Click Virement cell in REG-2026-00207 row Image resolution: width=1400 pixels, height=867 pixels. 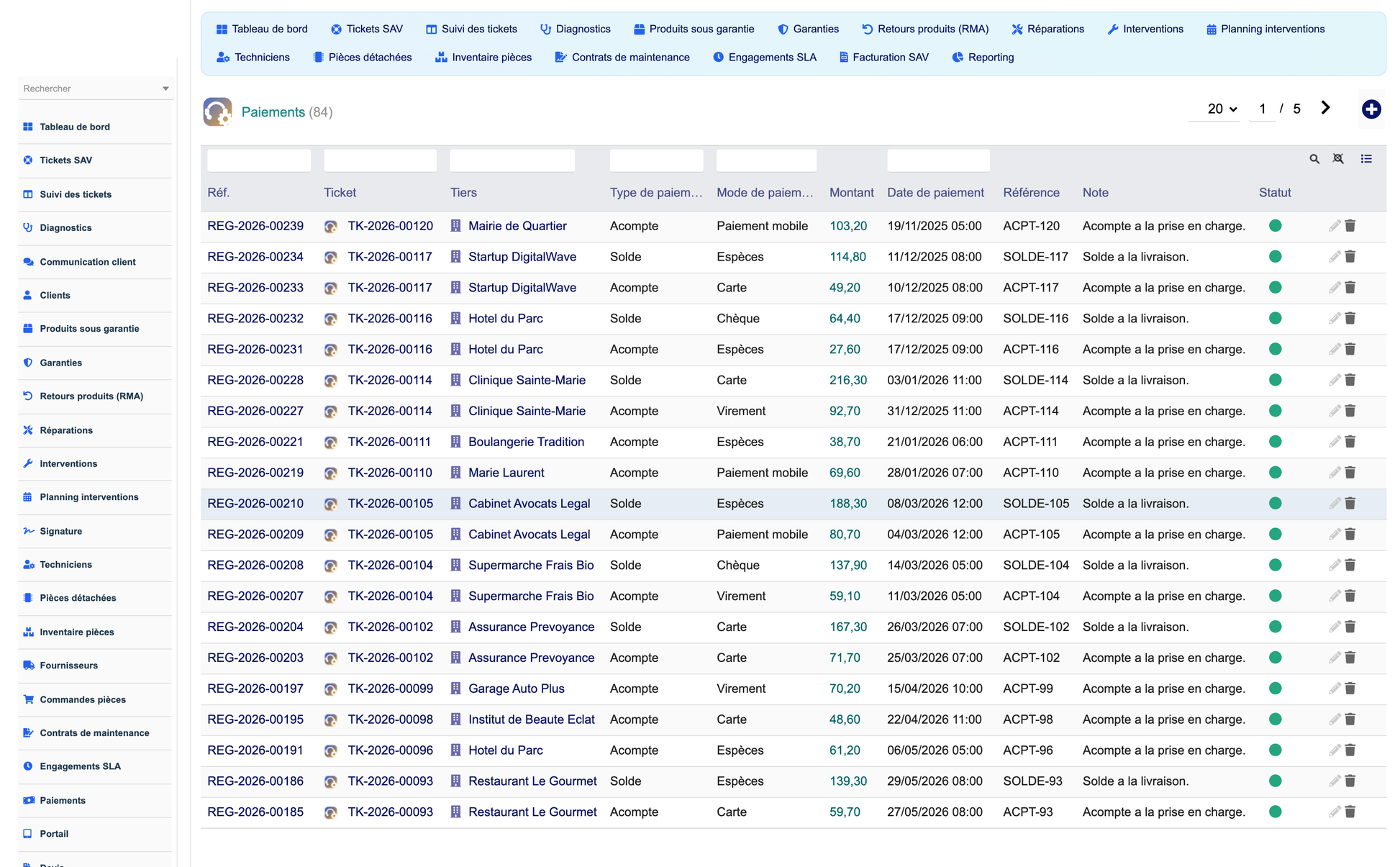[741, 596]
